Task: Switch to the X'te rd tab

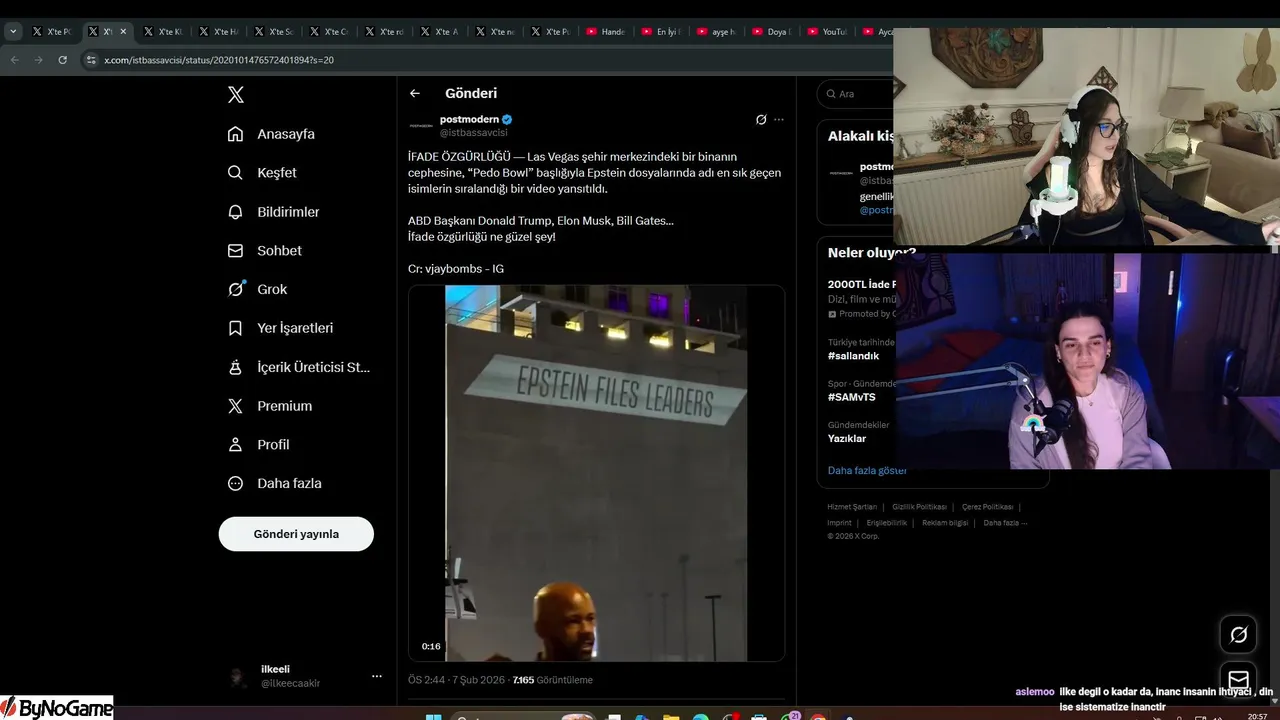Action: coord(384,32)
